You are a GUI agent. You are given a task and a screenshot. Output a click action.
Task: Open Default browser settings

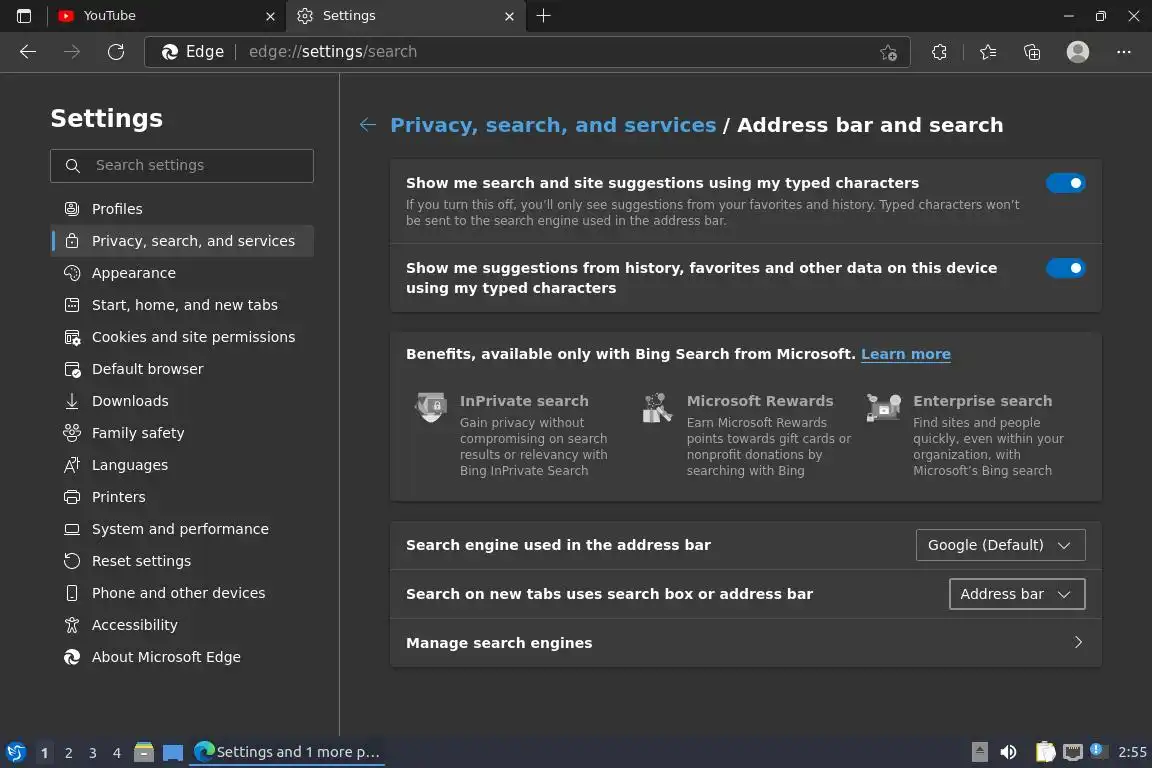click(x=181, y=369)
